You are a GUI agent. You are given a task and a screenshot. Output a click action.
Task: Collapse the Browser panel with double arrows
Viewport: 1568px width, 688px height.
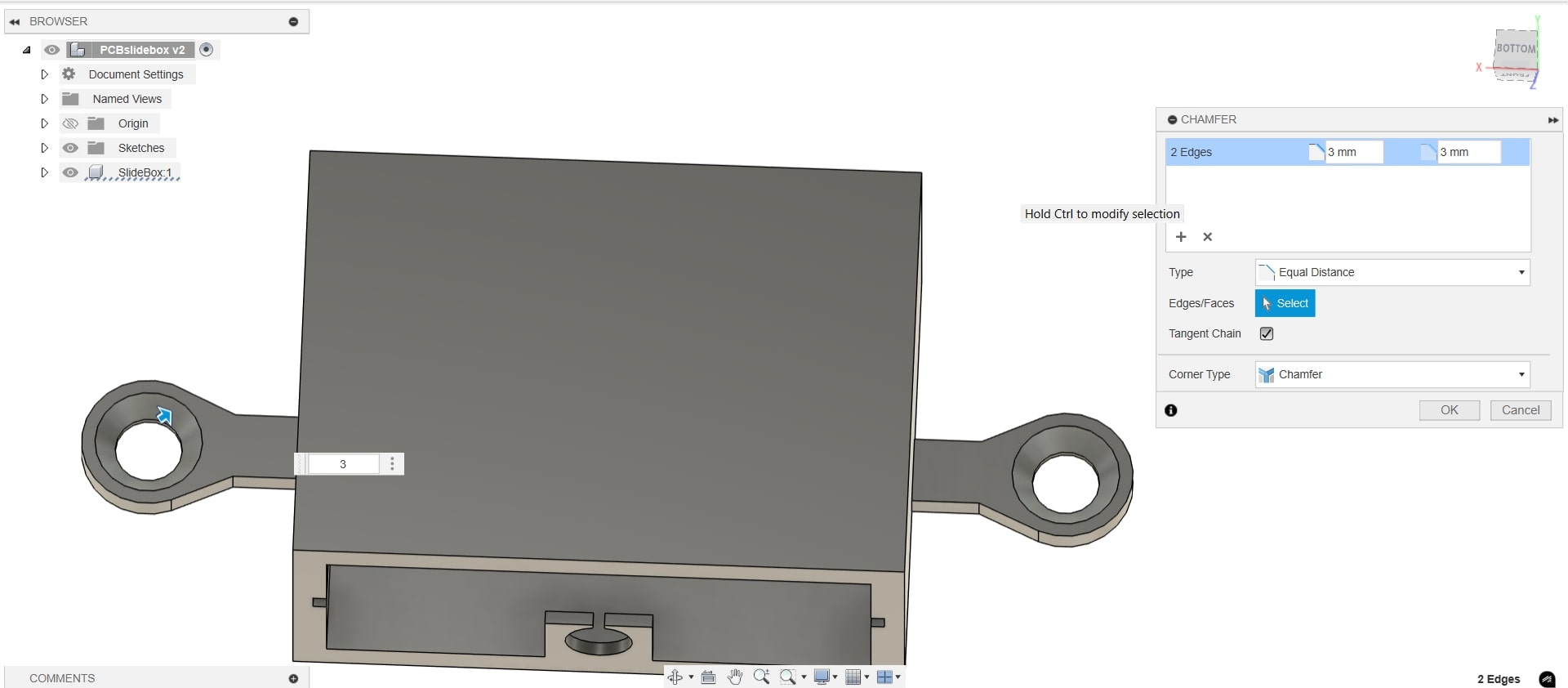coord(15,21)
